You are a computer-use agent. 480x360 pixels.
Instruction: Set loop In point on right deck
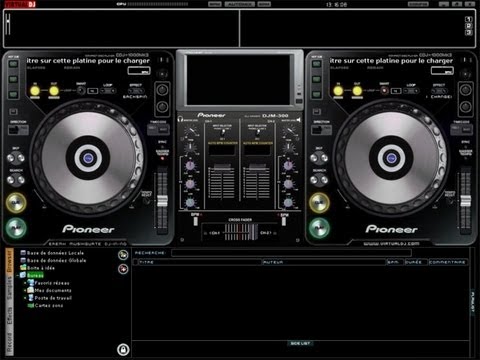point(338,90)
